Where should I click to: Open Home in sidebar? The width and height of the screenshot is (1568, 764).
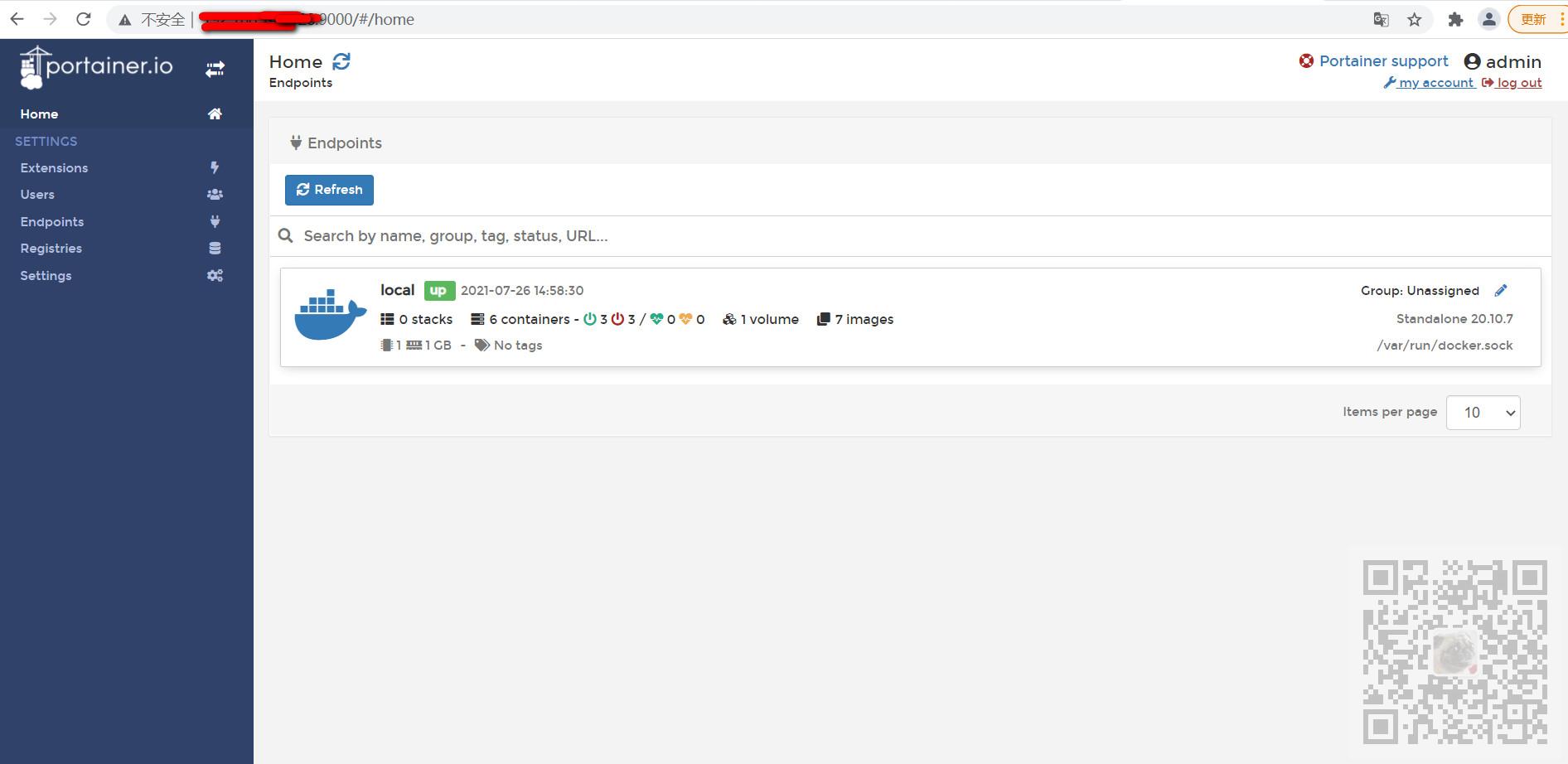pyautogui.click(x=39, y=114)
